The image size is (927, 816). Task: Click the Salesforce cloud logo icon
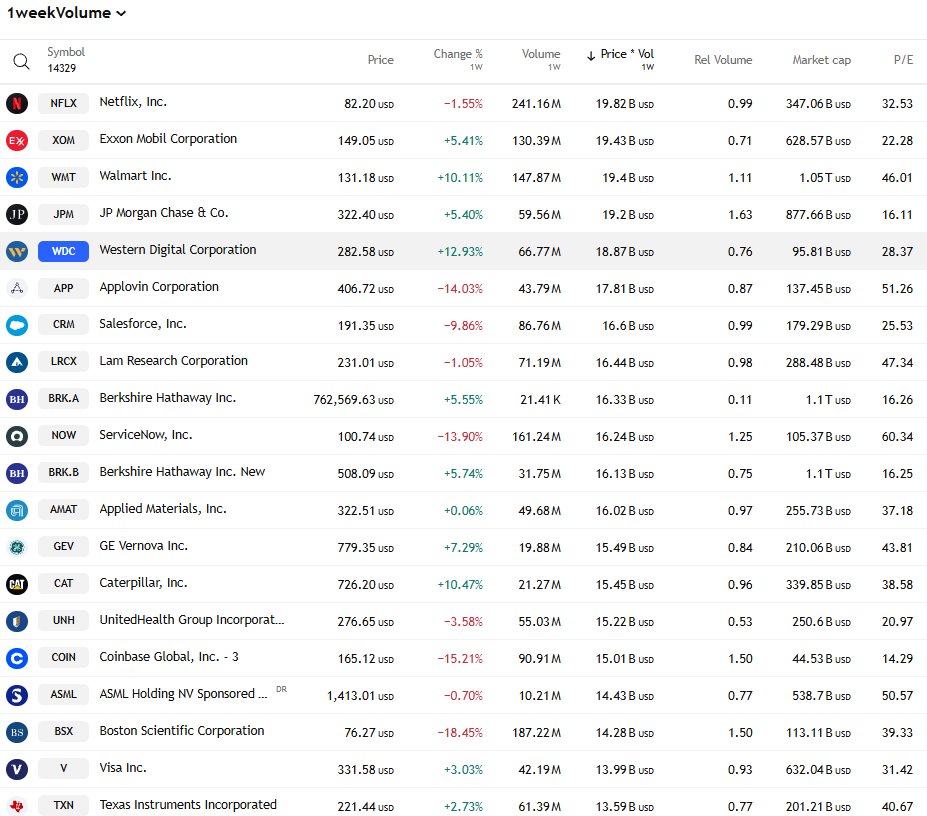(17, 325)
